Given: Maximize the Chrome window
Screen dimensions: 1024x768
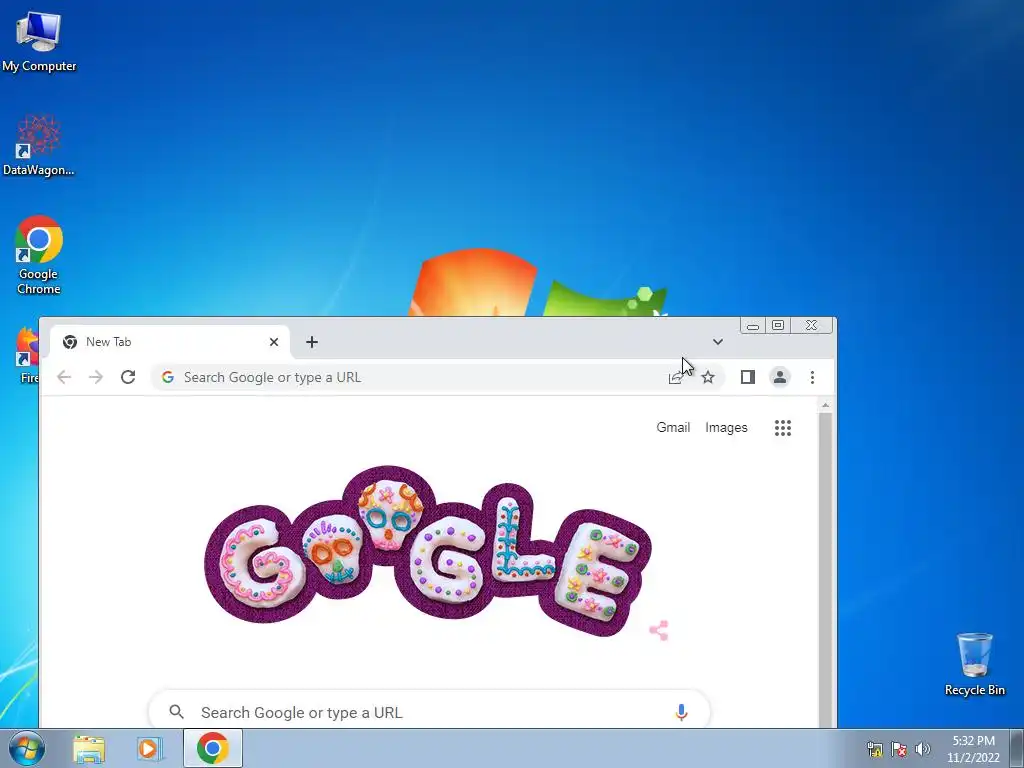Looking at the screenshot, I should click(x=778, y=325).
